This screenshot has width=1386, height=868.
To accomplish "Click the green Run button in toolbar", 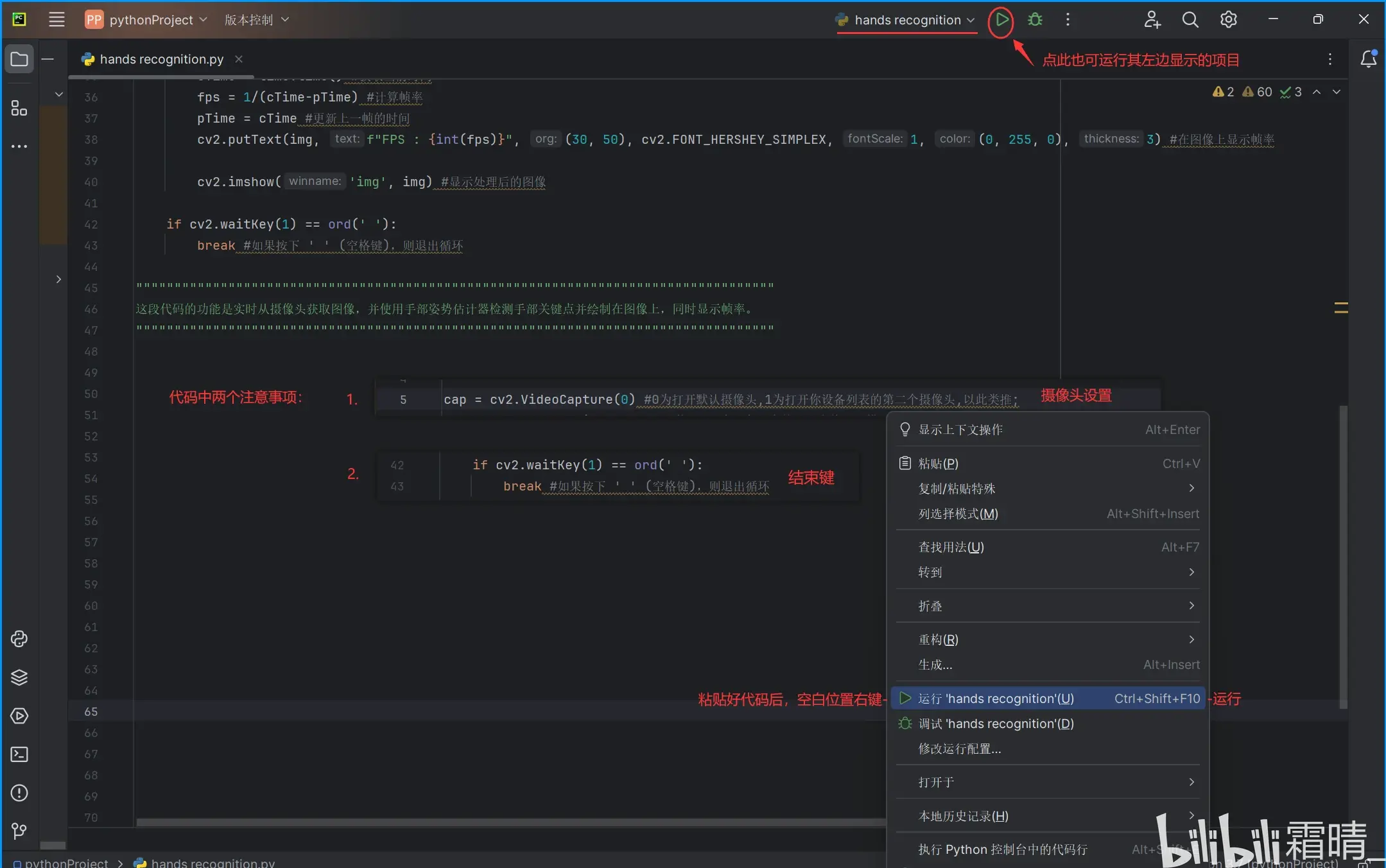I will [x=1001, y=20].
